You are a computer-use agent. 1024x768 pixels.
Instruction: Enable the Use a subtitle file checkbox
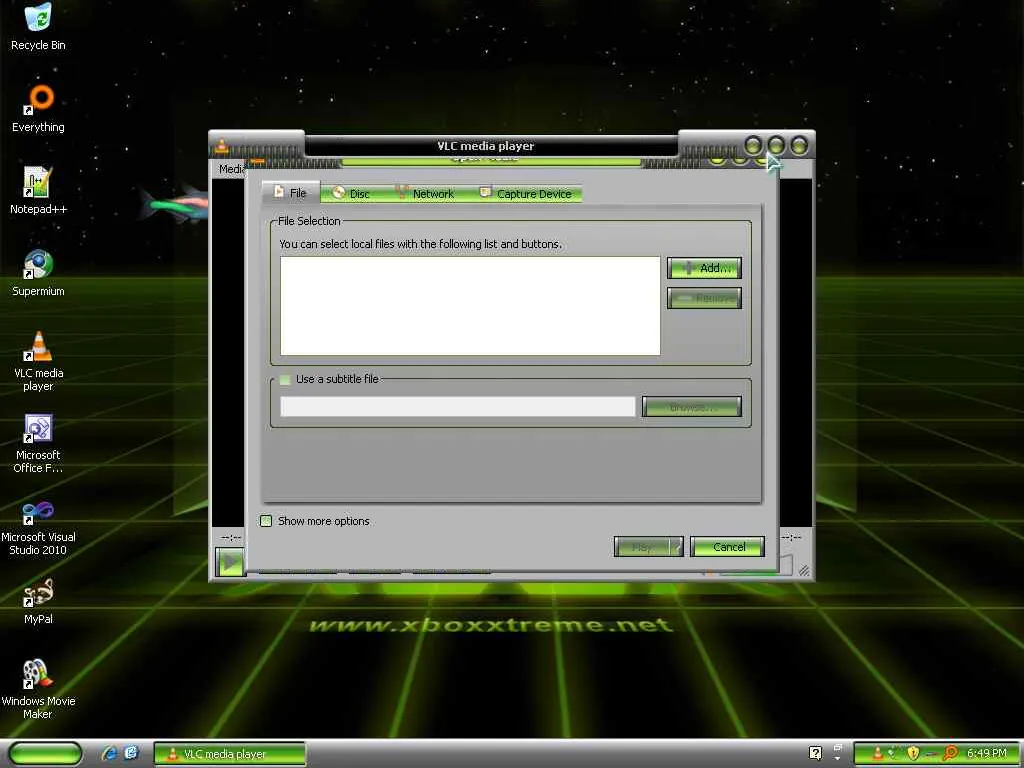point(285,379)
